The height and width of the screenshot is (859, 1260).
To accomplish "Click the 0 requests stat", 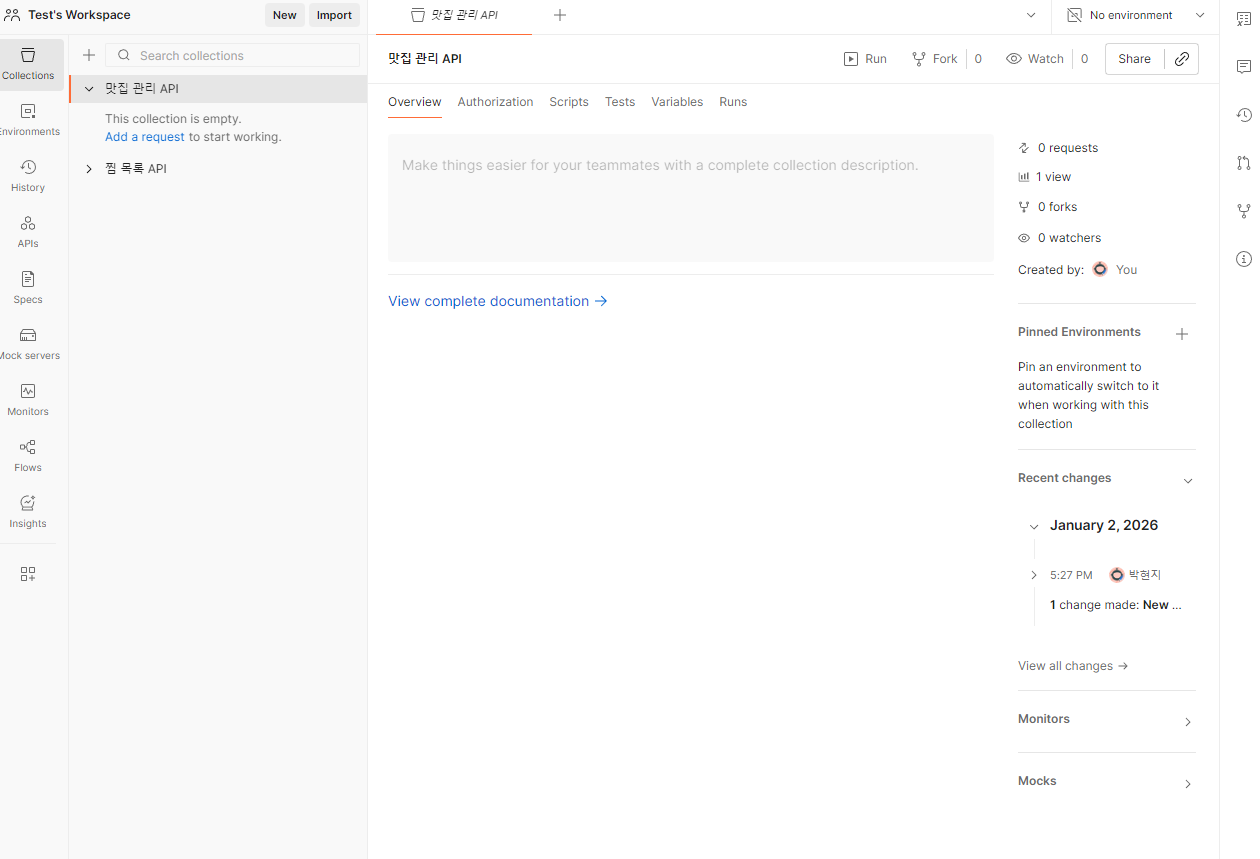I will pos(1058,148).
